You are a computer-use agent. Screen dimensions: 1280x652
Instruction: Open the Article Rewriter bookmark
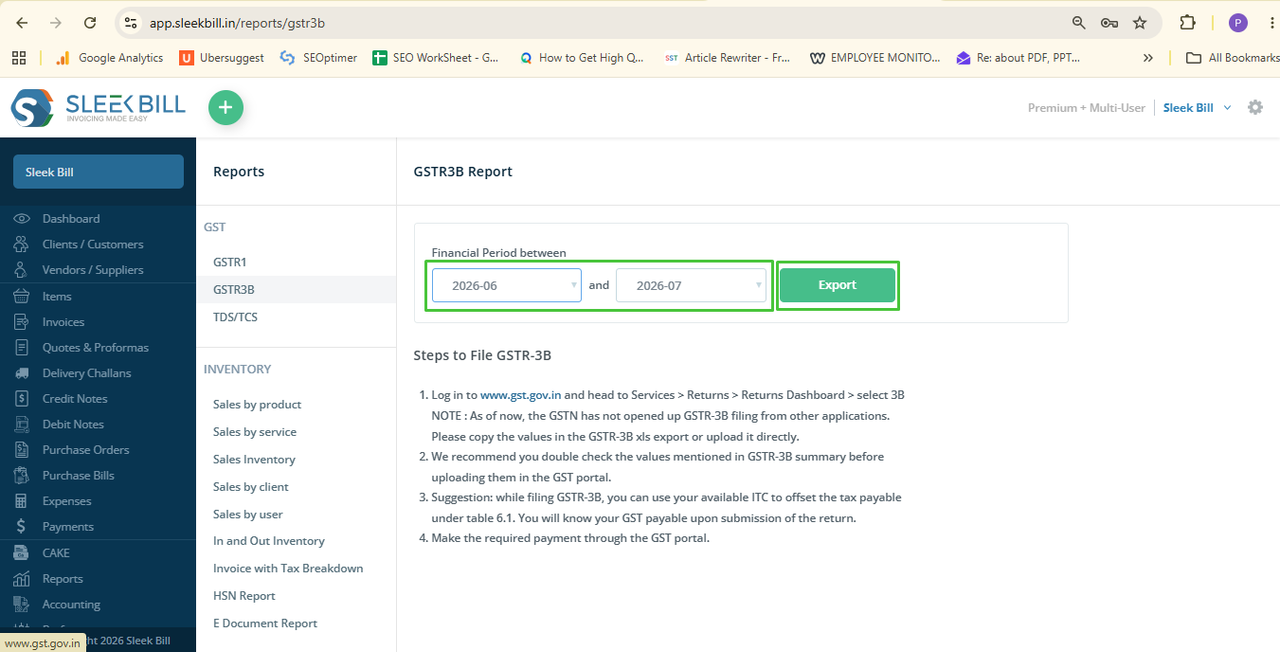click(726, 58)
